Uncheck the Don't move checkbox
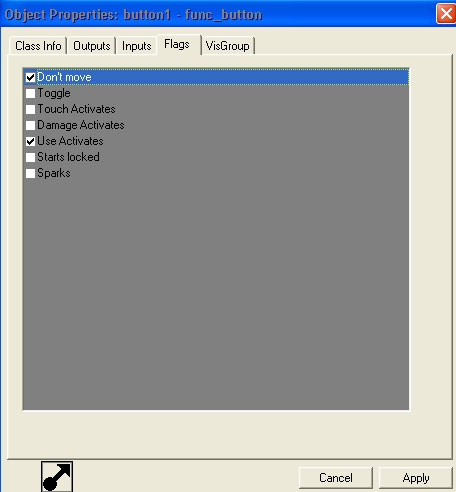Viewport: 456px width, 492px height. [30, 77]
